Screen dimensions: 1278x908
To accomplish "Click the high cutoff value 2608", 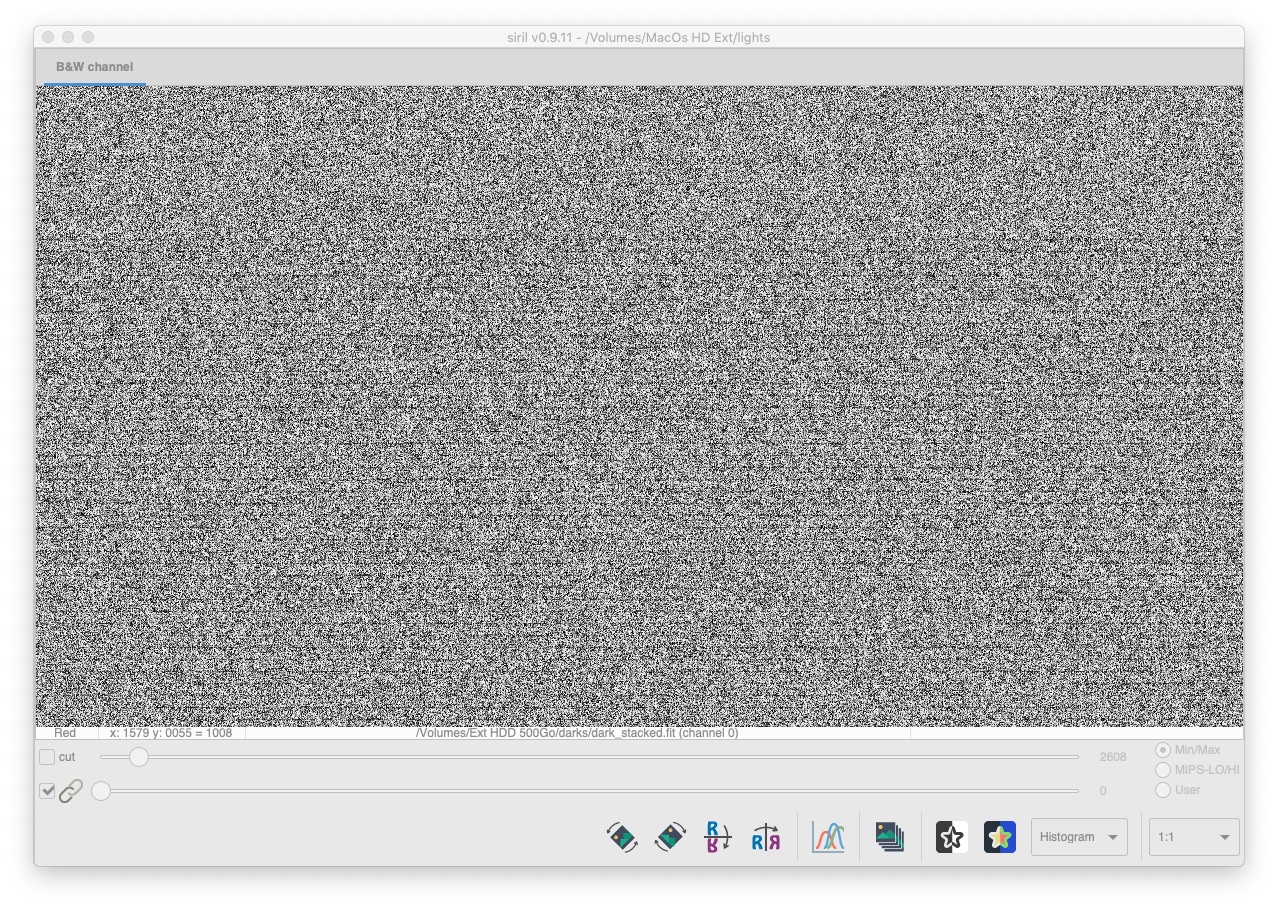I will click(x=1112, y=757).
